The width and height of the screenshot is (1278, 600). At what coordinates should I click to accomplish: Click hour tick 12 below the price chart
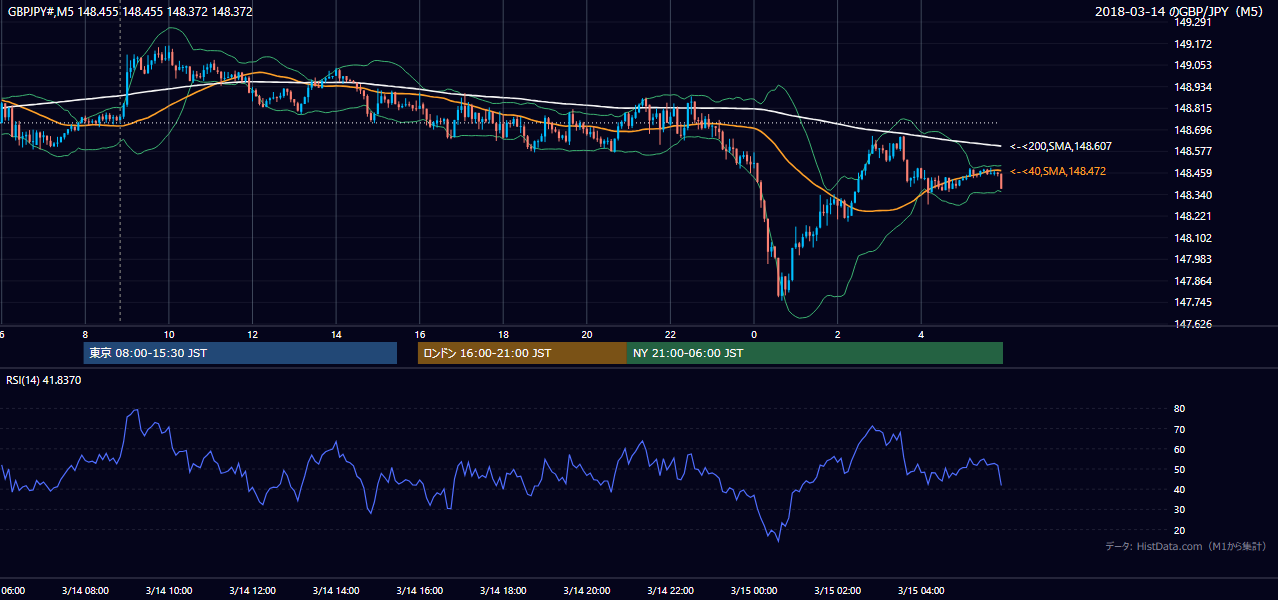coord(253,335)
